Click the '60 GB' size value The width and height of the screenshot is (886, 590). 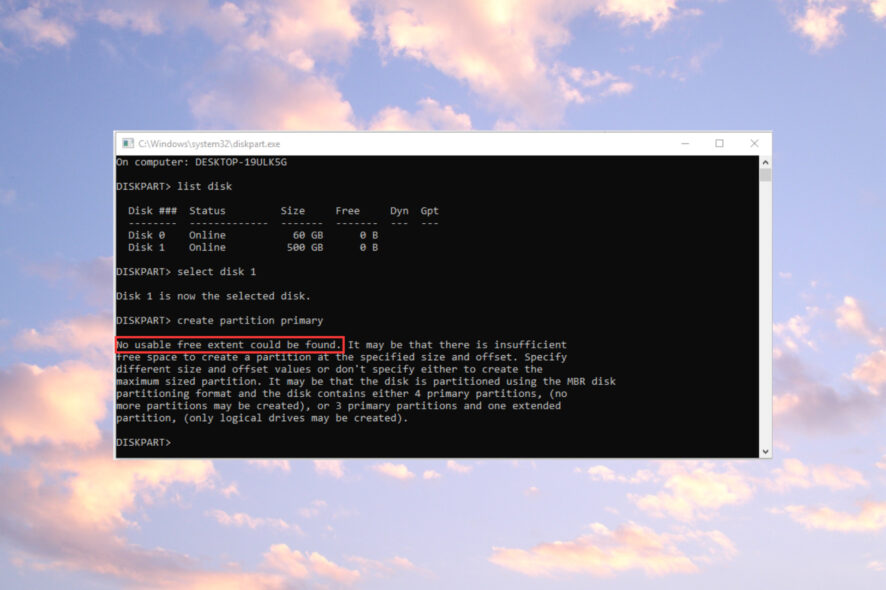point(308,235)
